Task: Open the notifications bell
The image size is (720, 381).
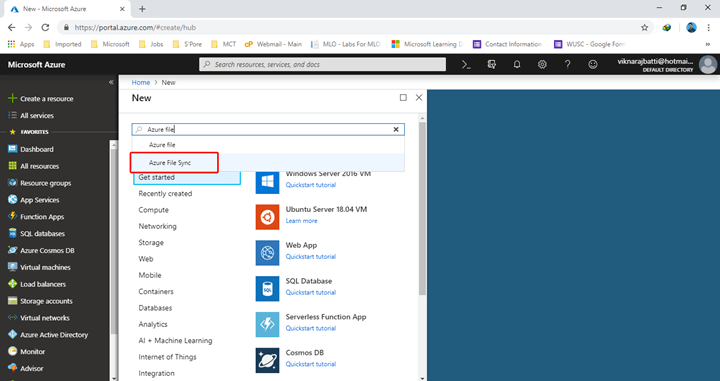Action: tap(517, 65)
